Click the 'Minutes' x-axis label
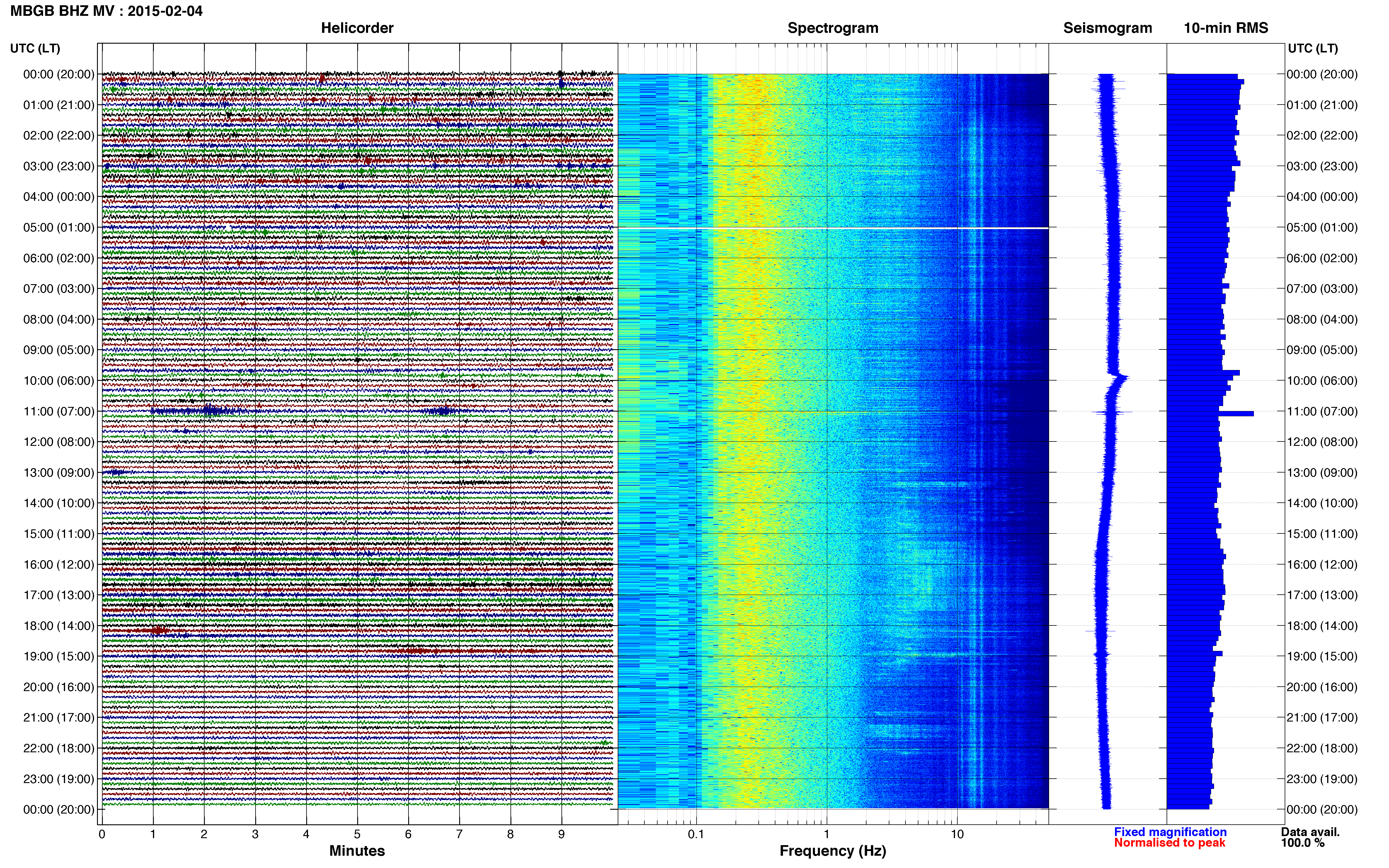Screen dimensions: 1389x868 pyautogui.click(x=357, y=851)
